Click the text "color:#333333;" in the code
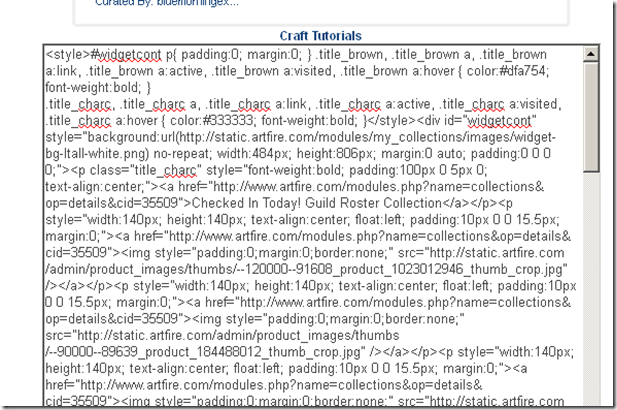 click(x=212, y=120)
